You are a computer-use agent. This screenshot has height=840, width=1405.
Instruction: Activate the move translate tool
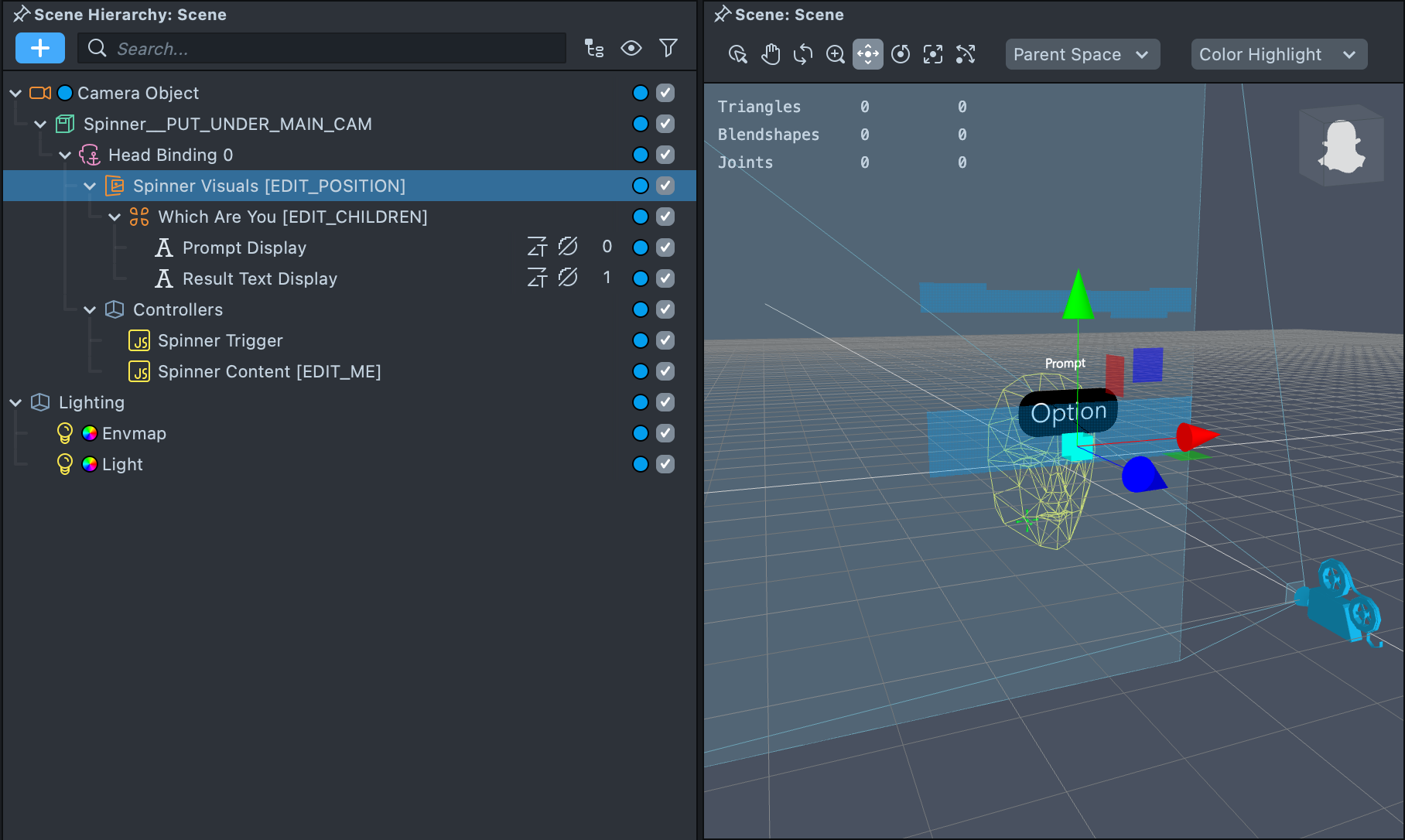pyautogui.click(x=868, y=54)
